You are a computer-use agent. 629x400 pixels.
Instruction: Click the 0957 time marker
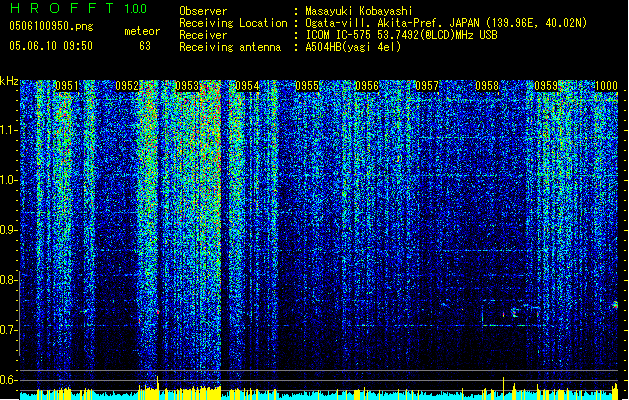(427, 86)
